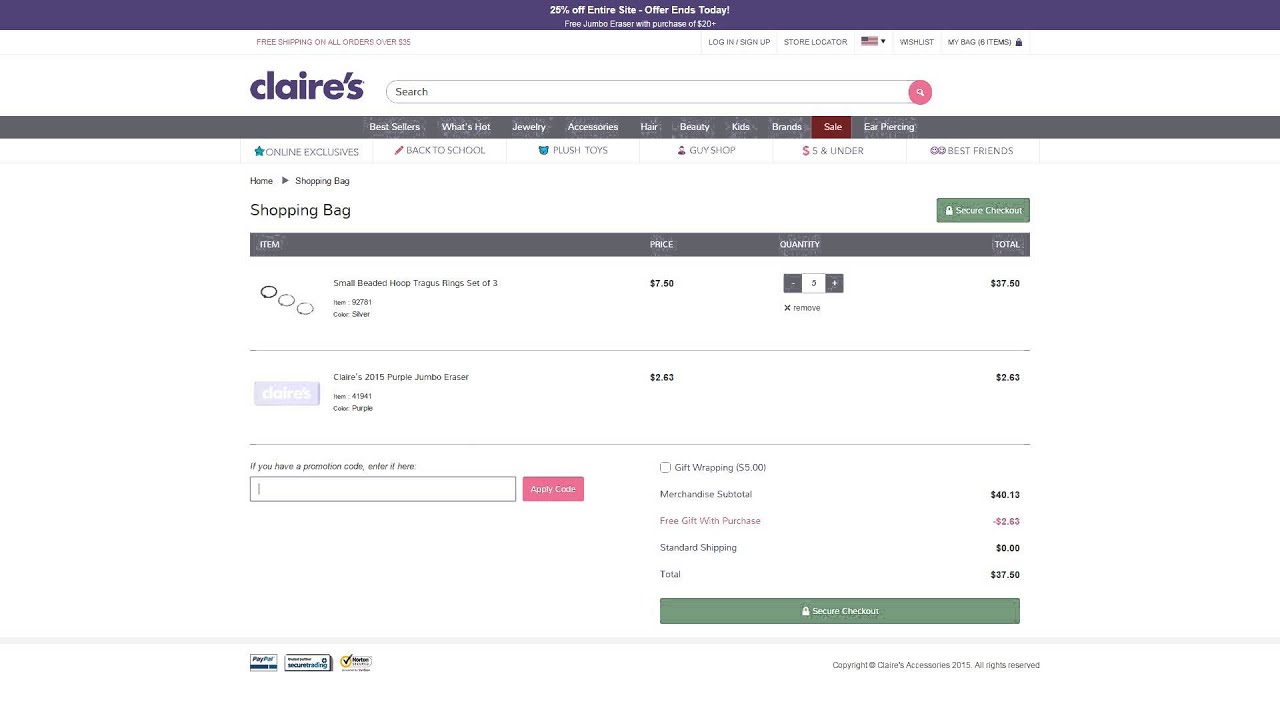Open the Sale menu item
Viewport: 1280px width, 720px height.
click(833, 127)
